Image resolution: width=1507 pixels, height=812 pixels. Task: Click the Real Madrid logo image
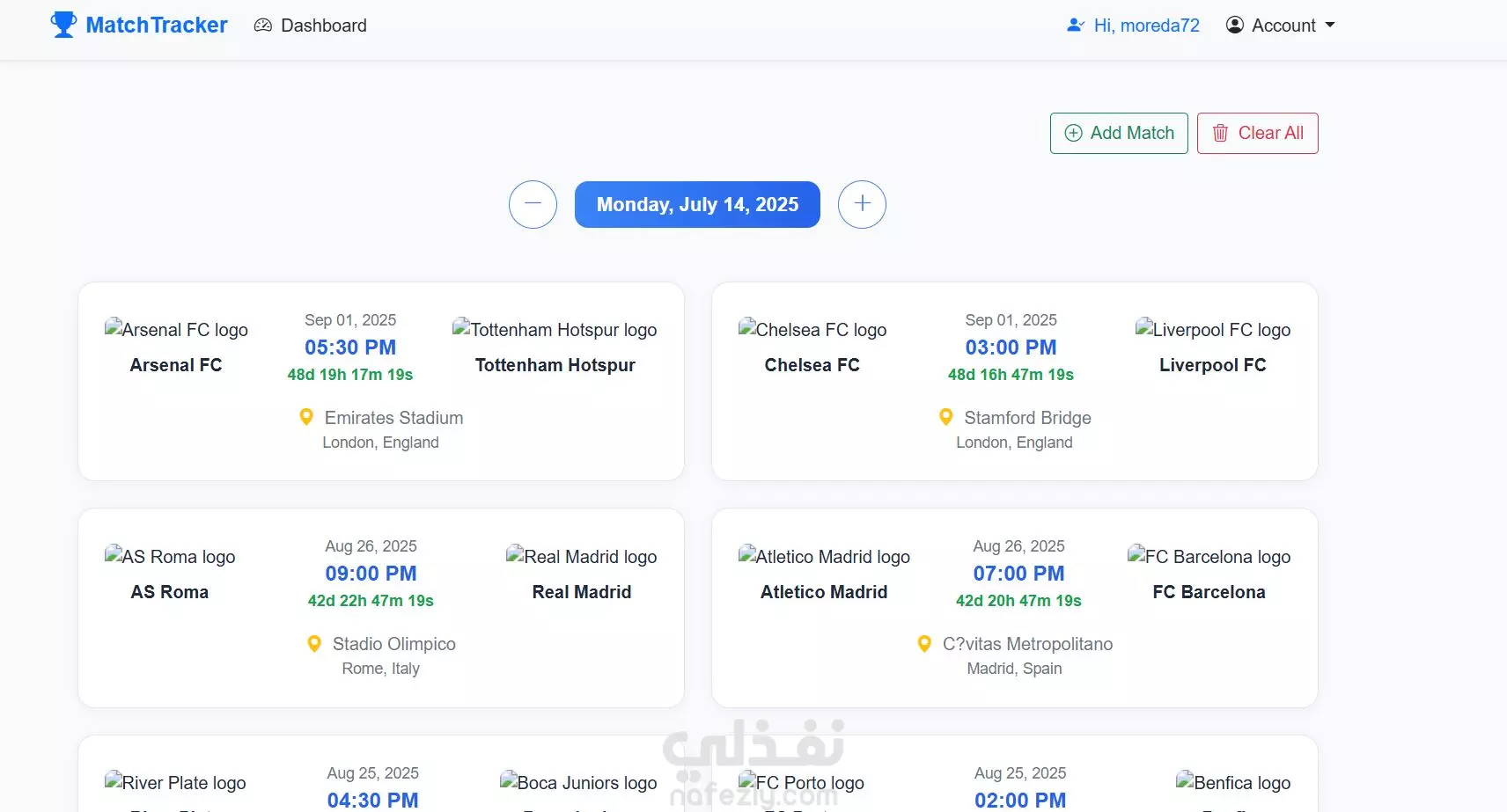coord(582,557)
